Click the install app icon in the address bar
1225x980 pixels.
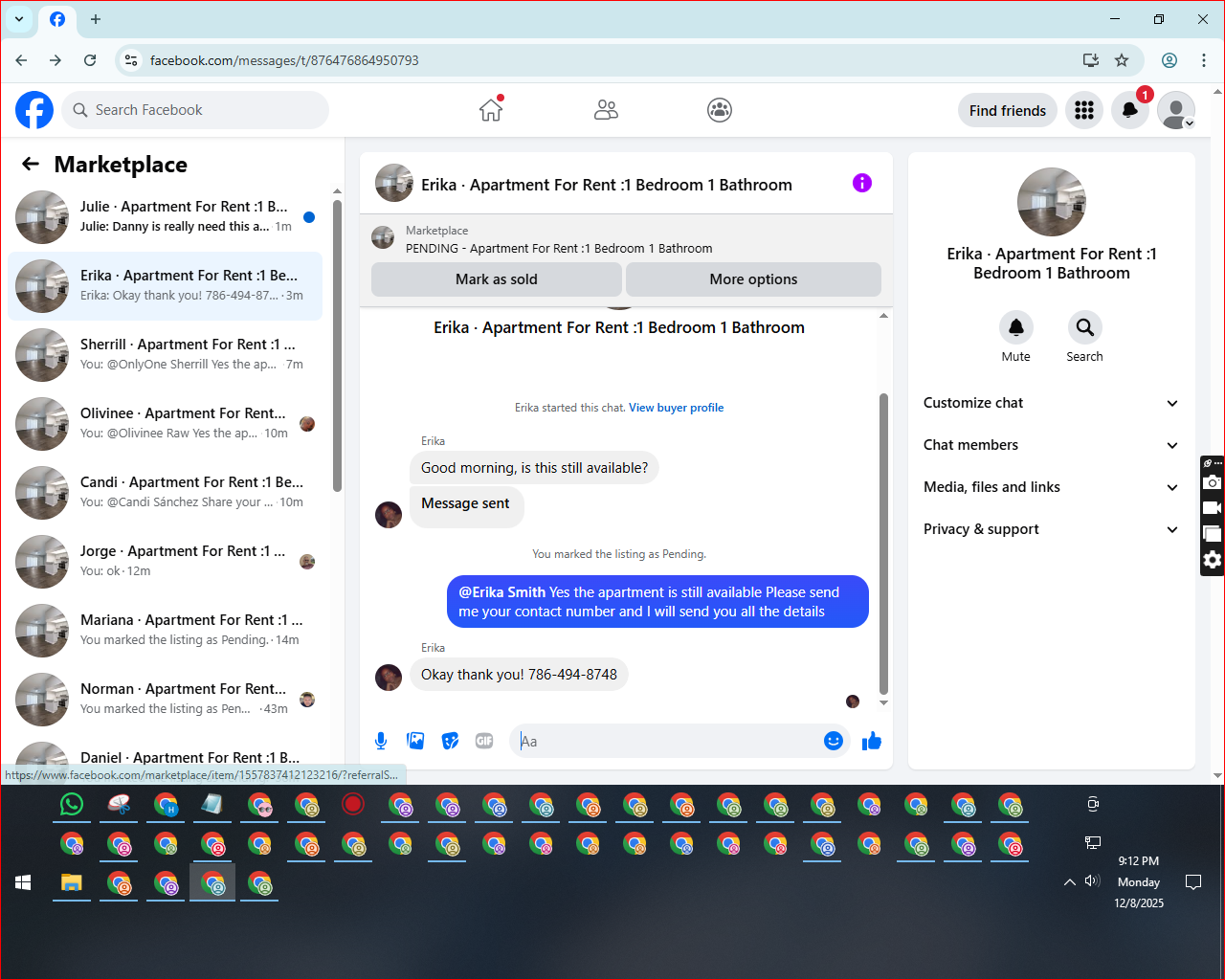tap(1090, 60)
